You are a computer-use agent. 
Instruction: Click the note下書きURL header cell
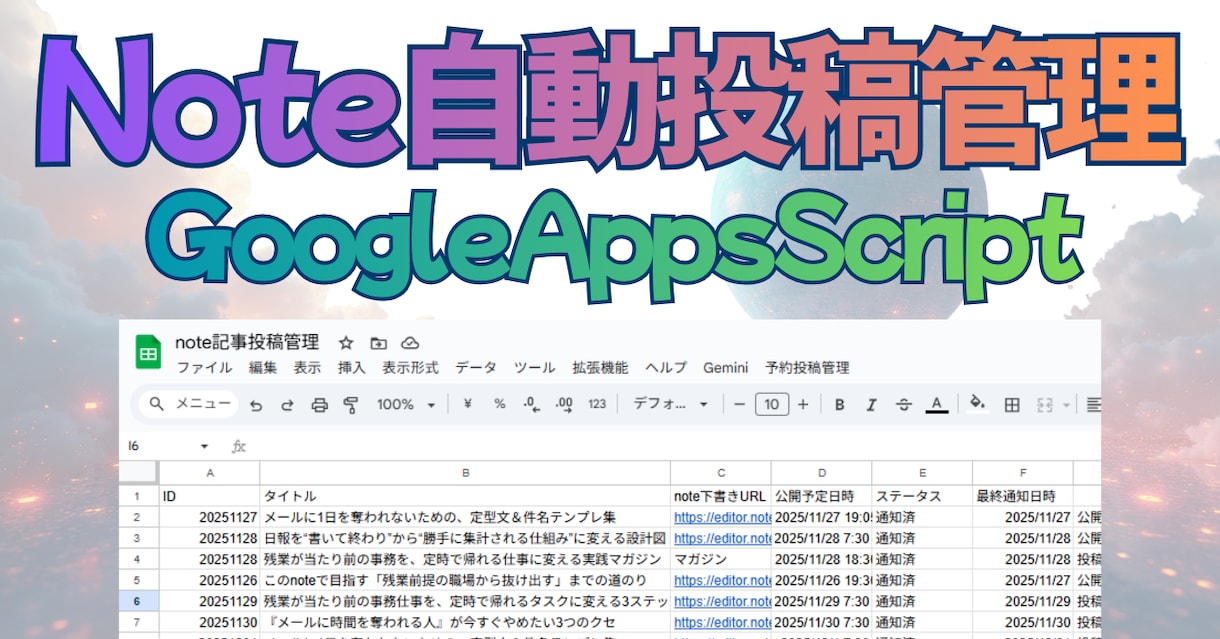point(721,496)
